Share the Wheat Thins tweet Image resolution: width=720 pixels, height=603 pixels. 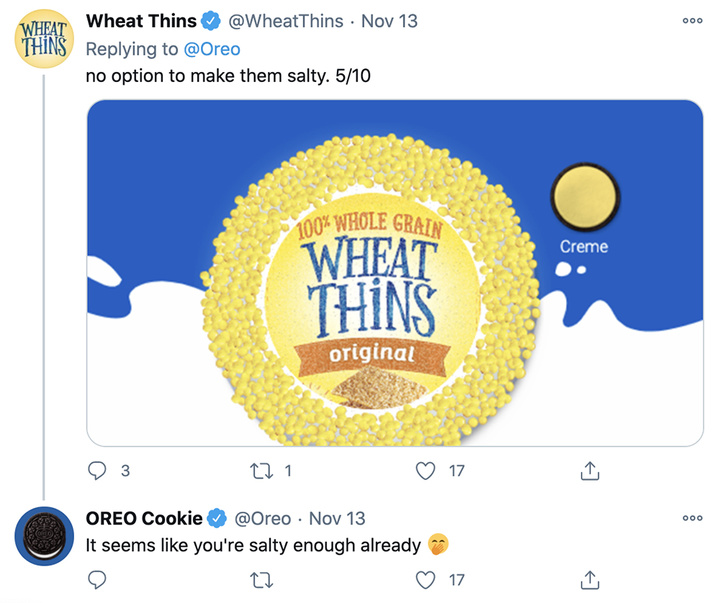click(x=590, y=470)
